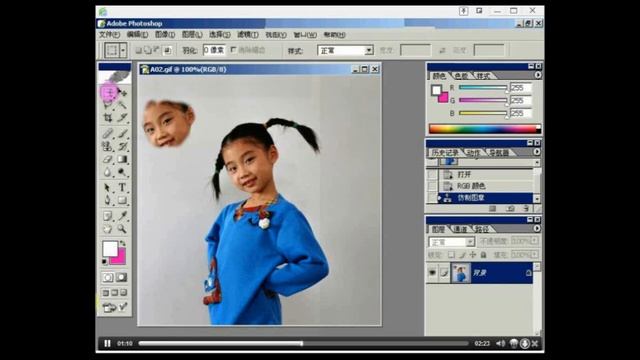Open the 样式 style dropdown showing 正常
640x360 pixels.
[x=345, y=50]
